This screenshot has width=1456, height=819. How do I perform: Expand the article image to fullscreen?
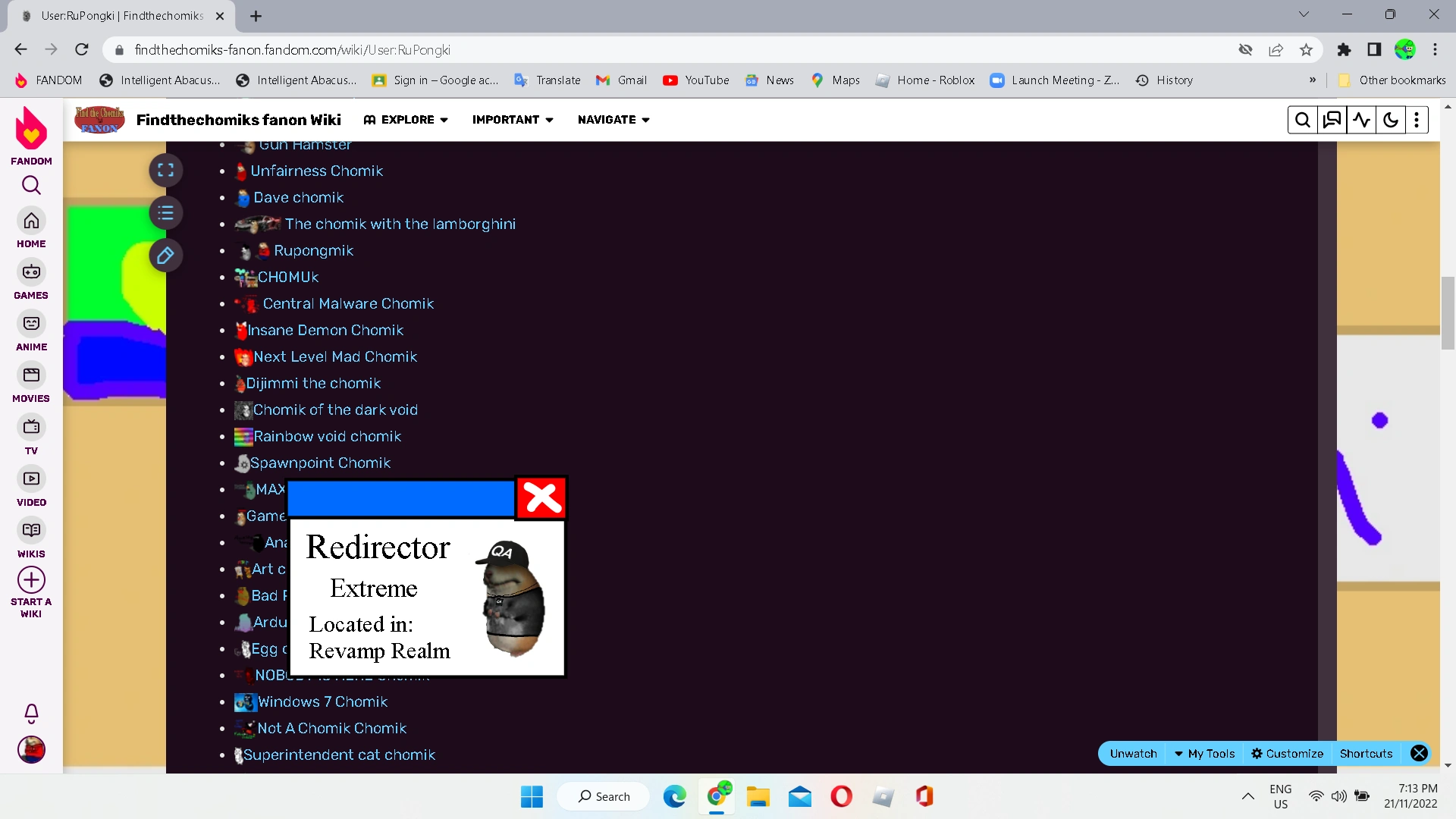pos(165,170)
